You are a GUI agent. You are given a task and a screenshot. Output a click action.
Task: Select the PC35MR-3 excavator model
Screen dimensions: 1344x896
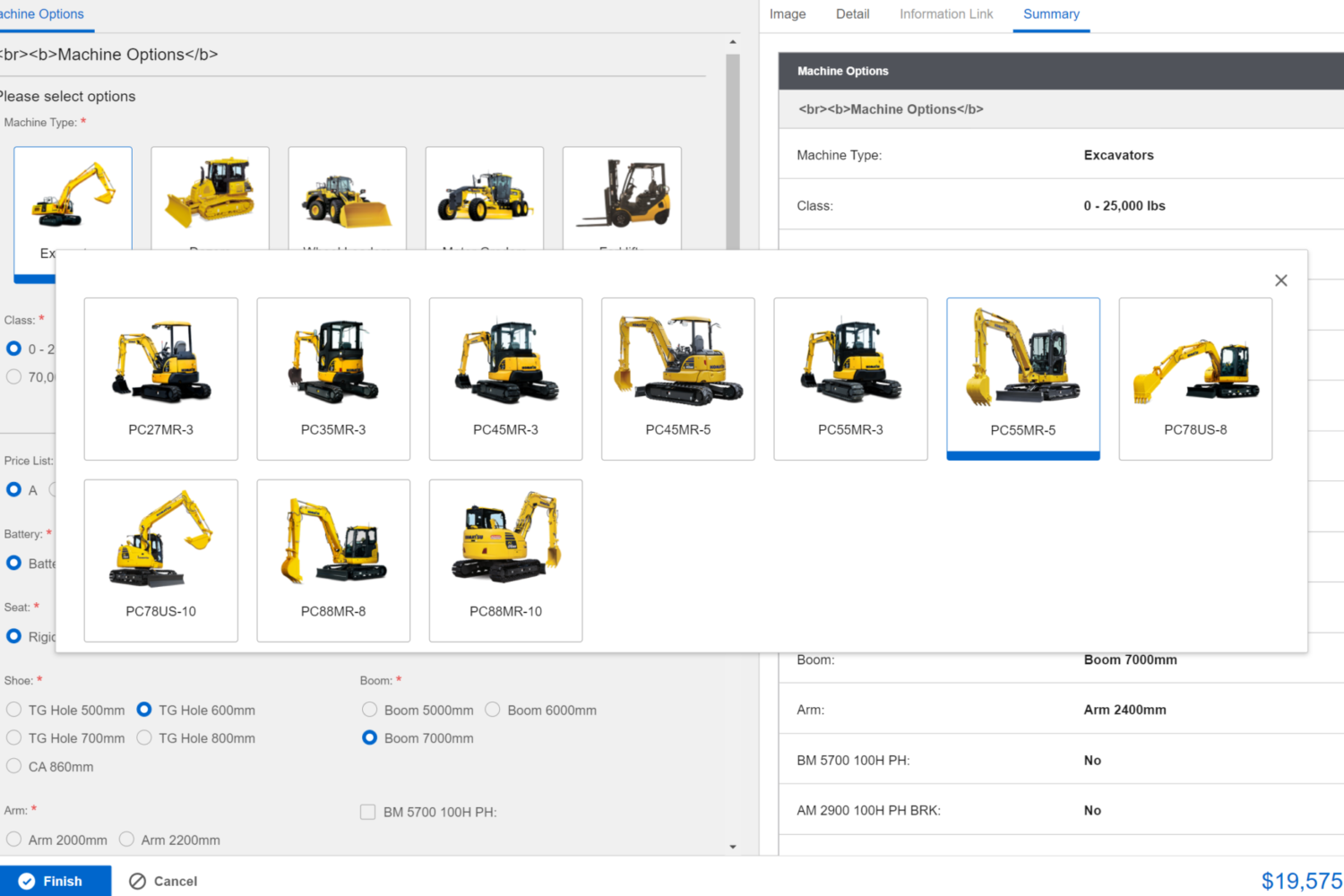coord(333,379)
